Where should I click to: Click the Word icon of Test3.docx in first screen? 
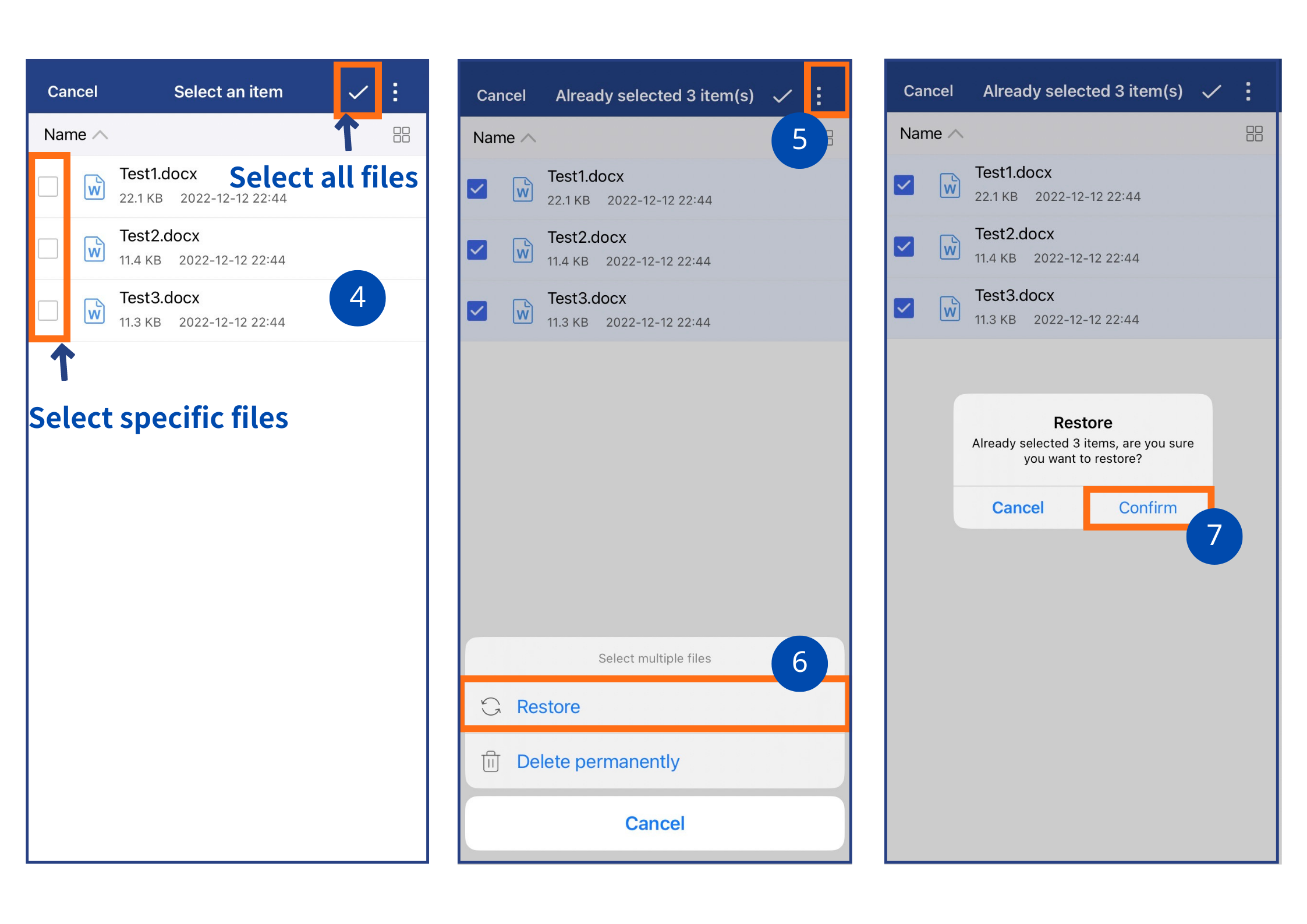click(x=94, y=311)
